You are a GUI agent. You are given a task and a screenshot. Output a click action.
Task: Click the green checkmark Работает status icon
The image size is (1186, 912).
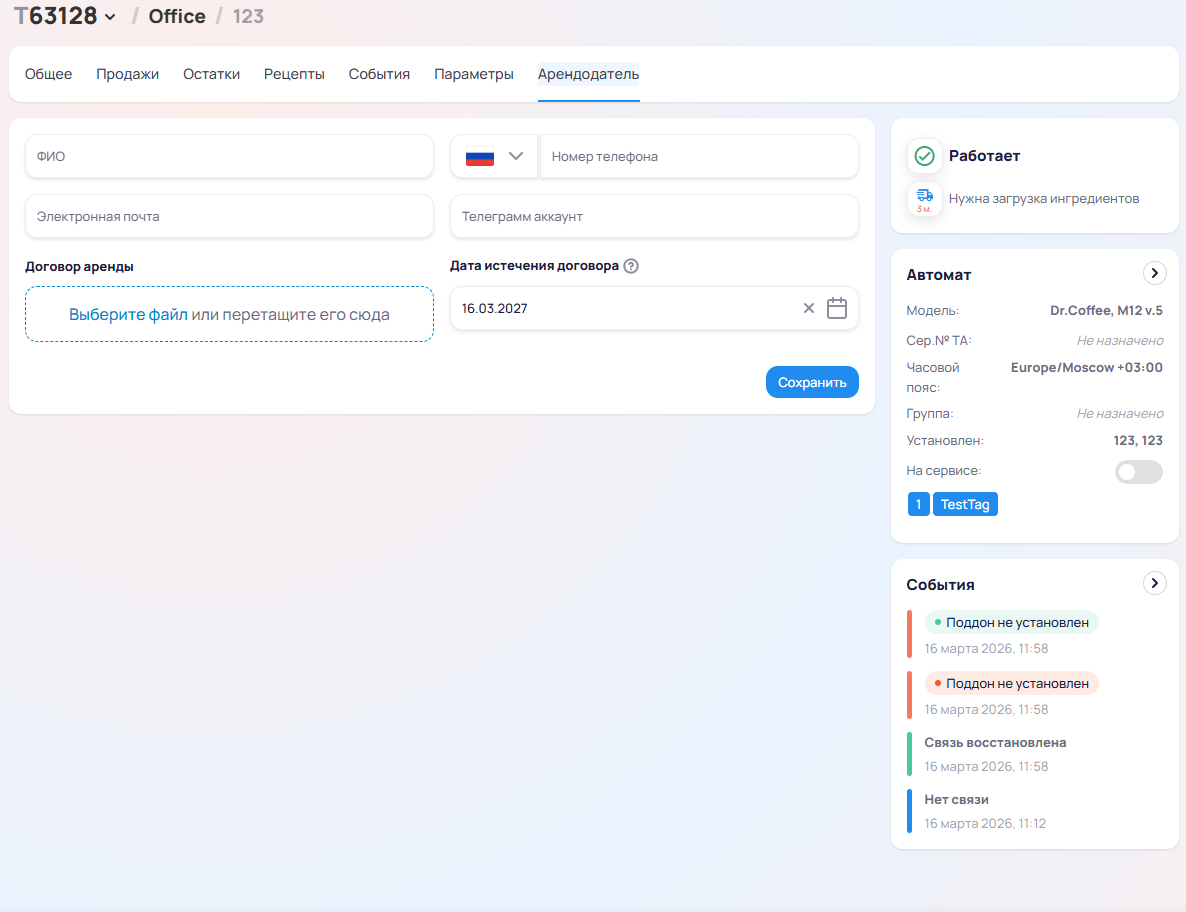point(925,156)
